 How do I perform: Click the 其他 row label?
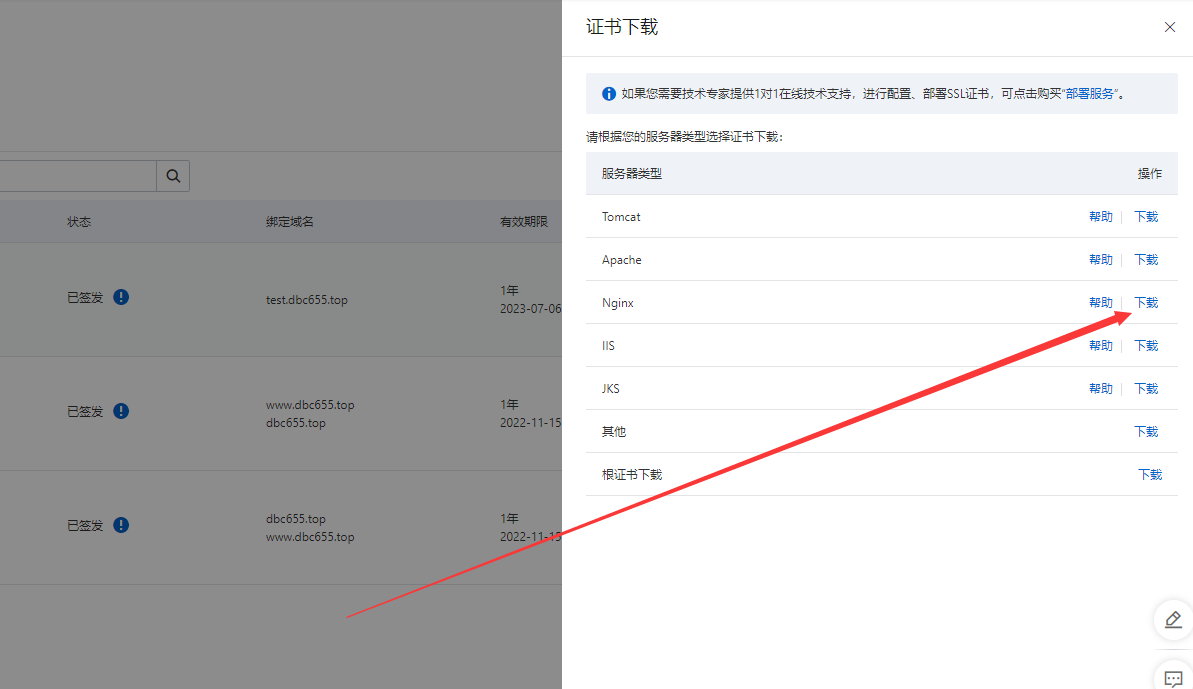614,432
